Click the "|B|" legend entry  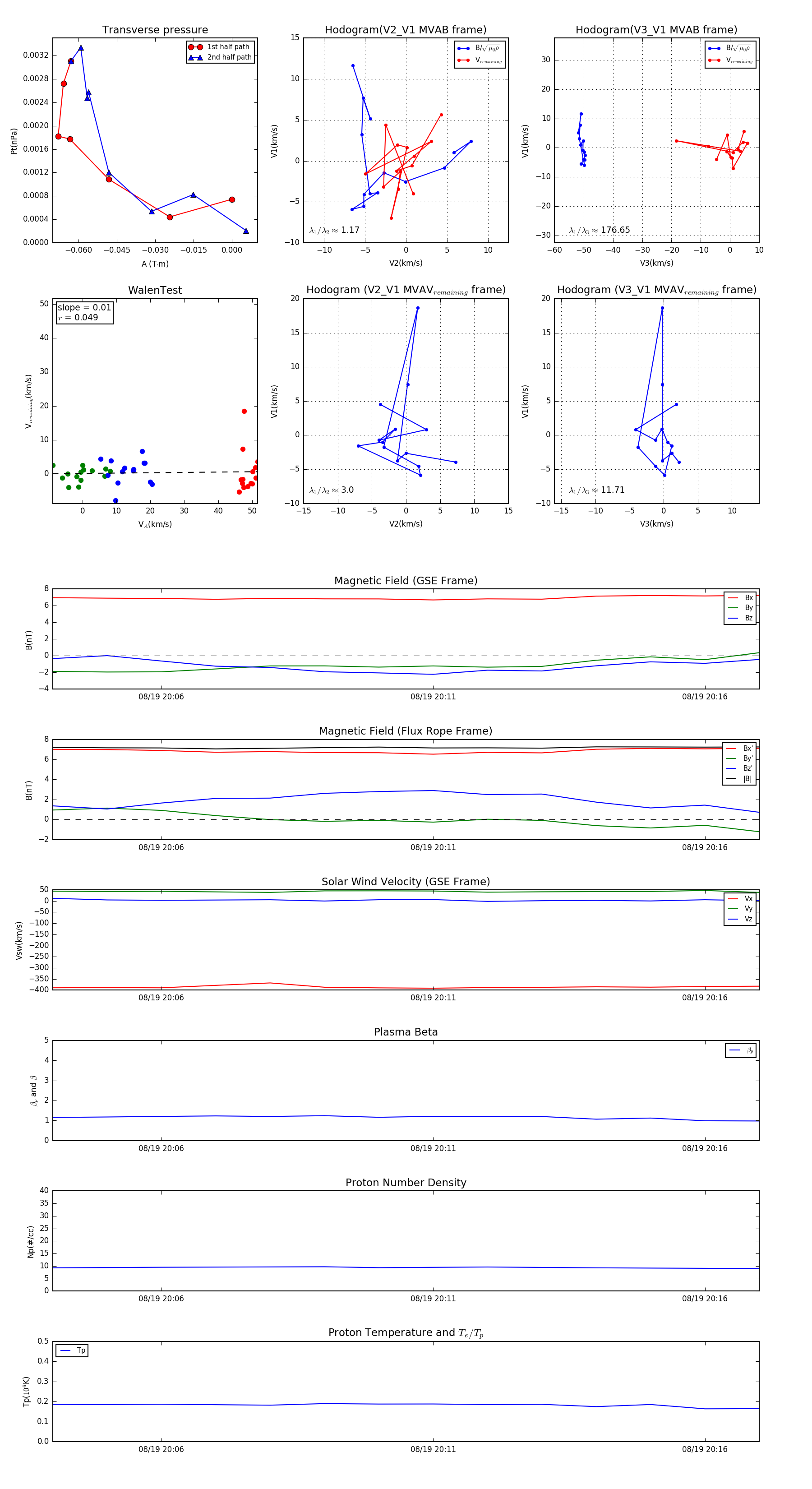pyautogui.click(x=739, y=779)
